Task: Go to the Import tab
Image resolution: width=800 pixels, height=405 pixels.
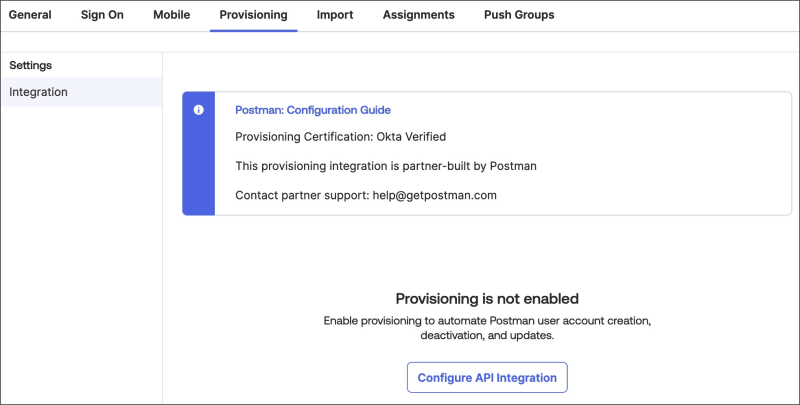Action: point(334,15)
